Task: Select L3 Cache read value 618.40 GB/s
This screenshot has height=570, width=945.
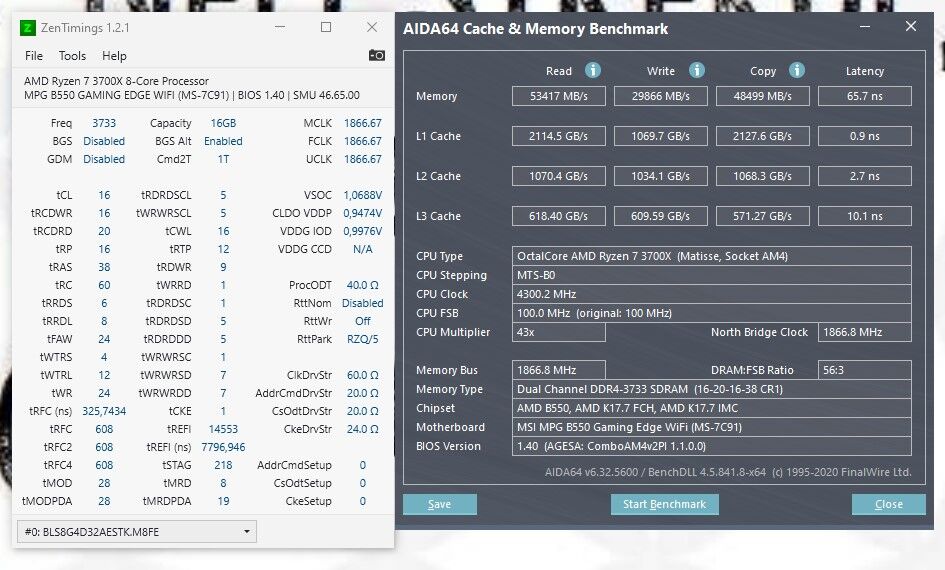Action: [x=559, y=216]
